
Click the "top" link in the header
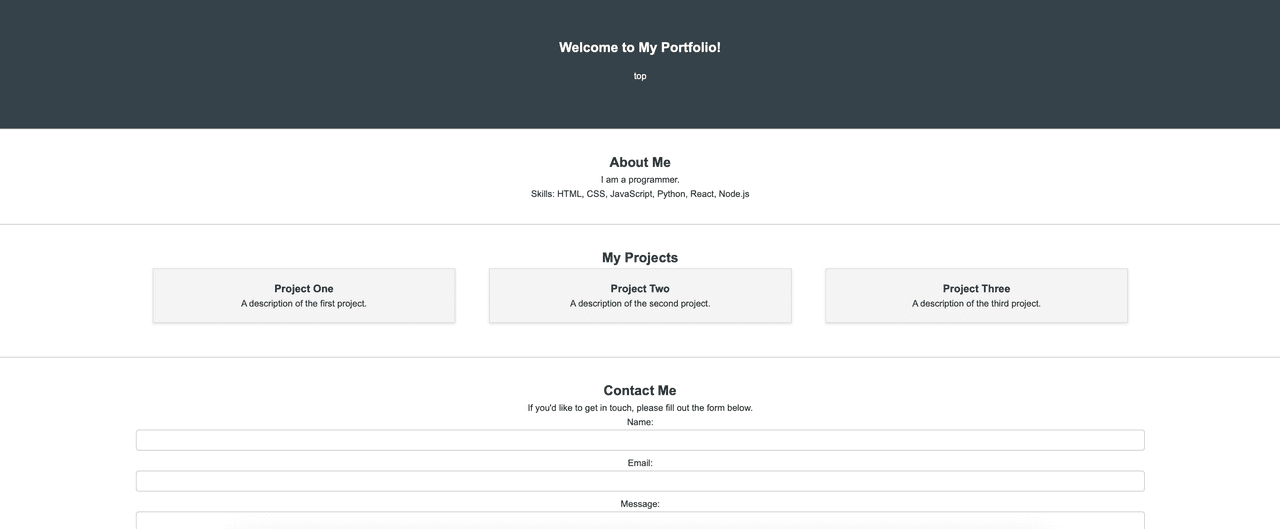coord(640,76)
